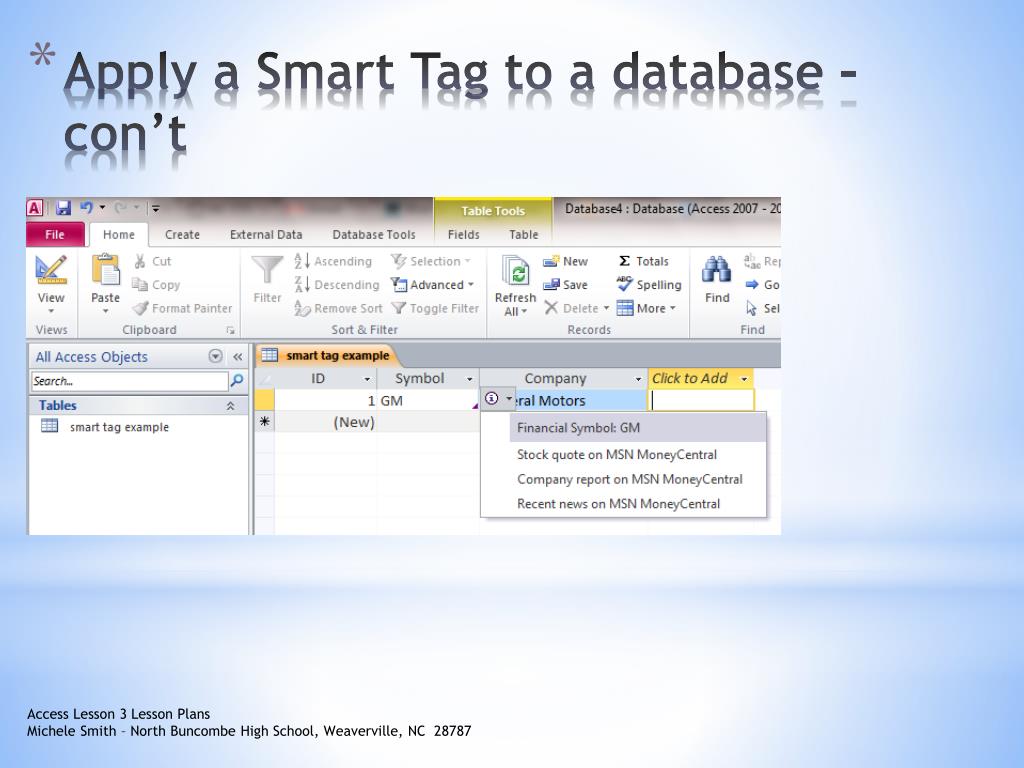Expand the View dropdown arrow
Viewport: 1024px width, 768px height.
[51, 311]
